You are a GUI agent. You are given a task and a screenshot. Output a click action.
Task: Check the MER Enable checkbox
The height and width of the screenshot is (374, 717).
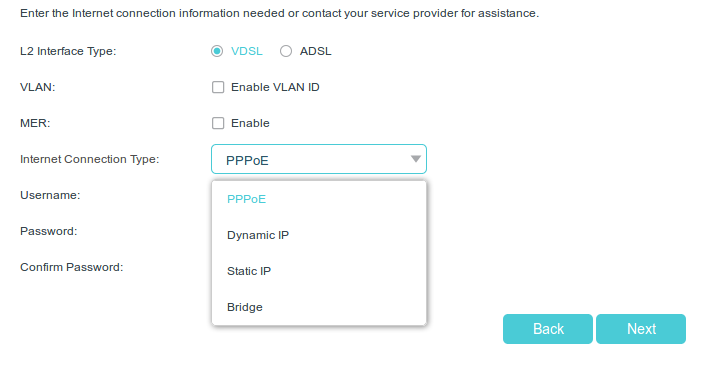(x=218, y=123)
